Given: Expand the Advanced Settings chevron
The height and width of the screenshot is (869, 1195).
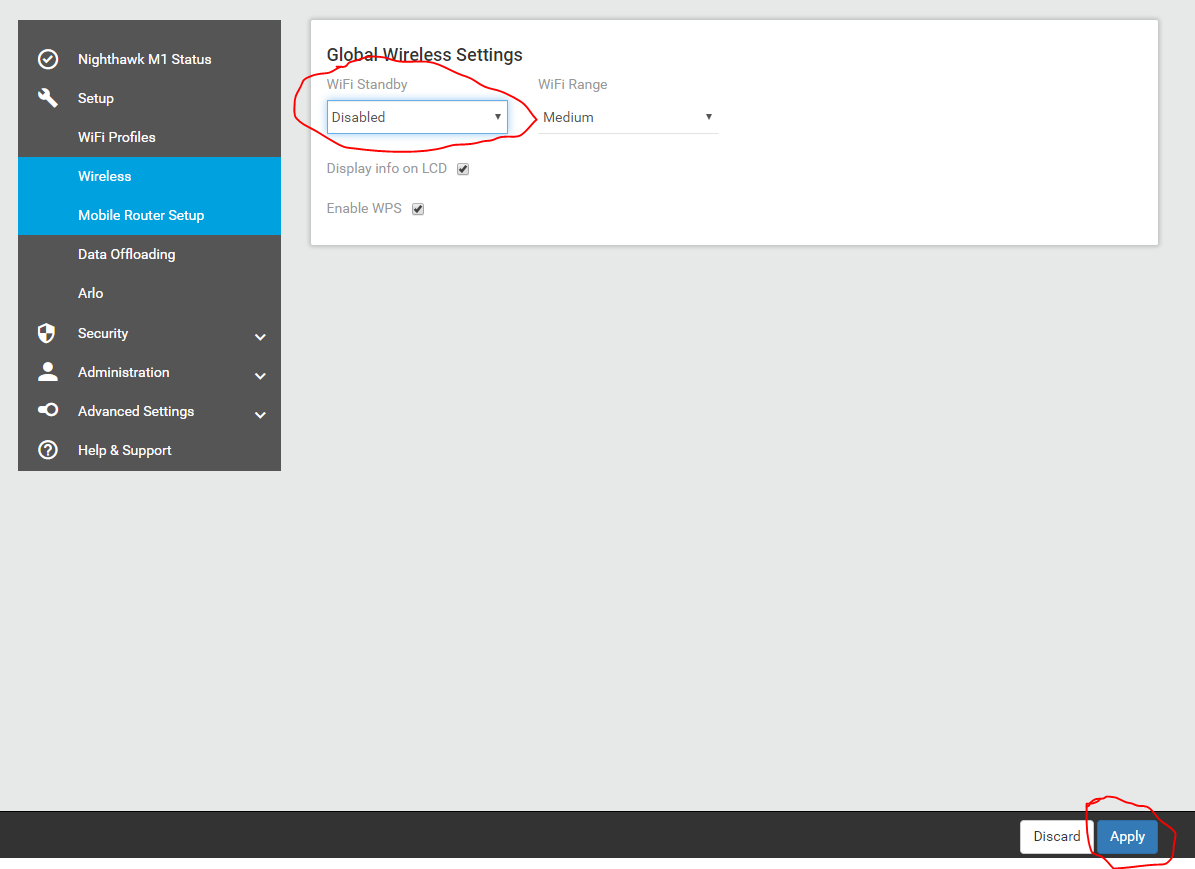Looking at the screenshot, I should pyautogui.click(x=260, y=415).
